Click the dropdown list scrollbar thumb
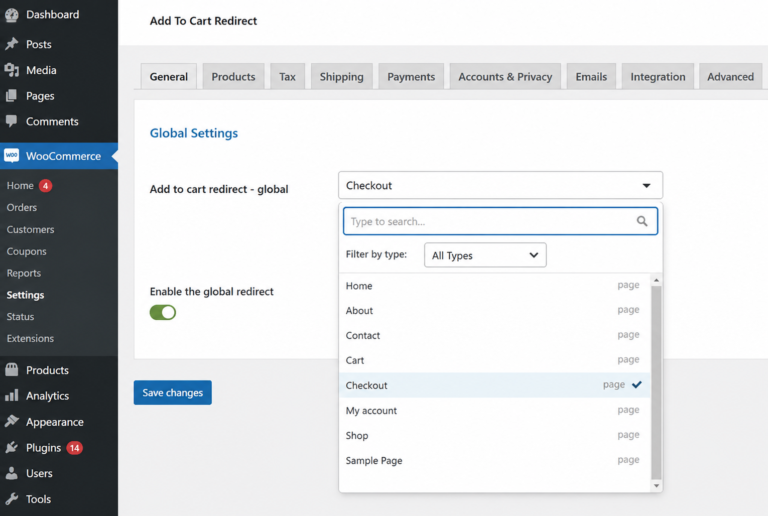 pyautogui.click(x=656, y=383)
